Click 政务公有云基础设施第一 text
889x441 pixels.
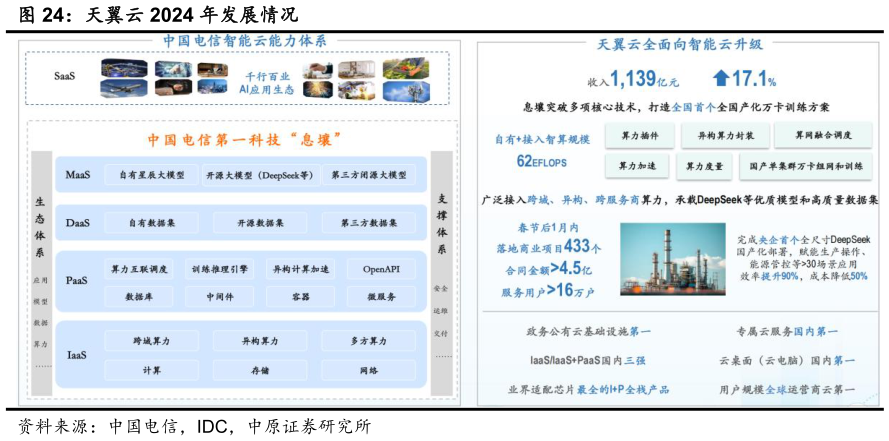pos(589,332)
